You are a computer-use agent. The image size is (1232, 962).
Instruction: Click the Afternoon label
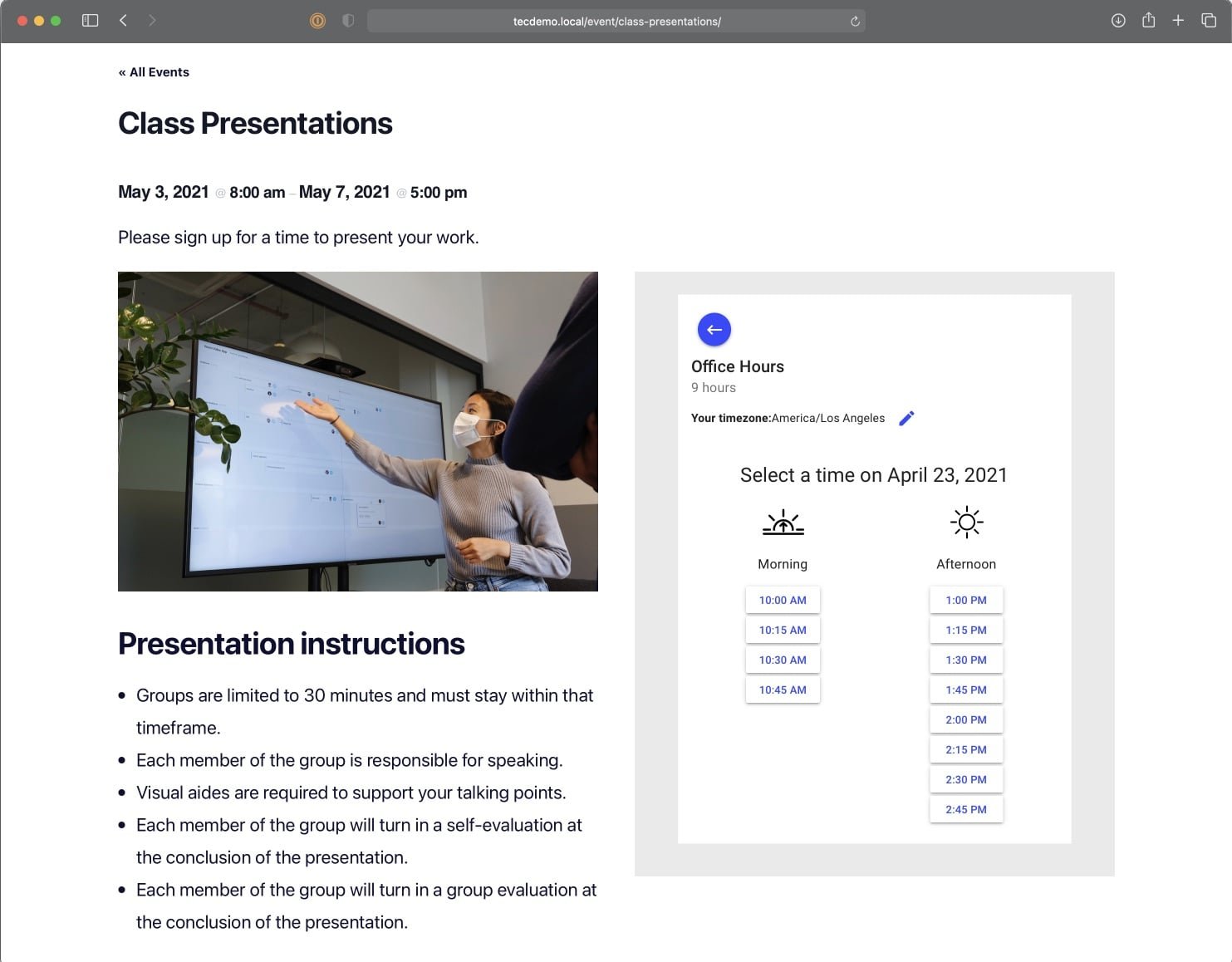click(966, 564)
